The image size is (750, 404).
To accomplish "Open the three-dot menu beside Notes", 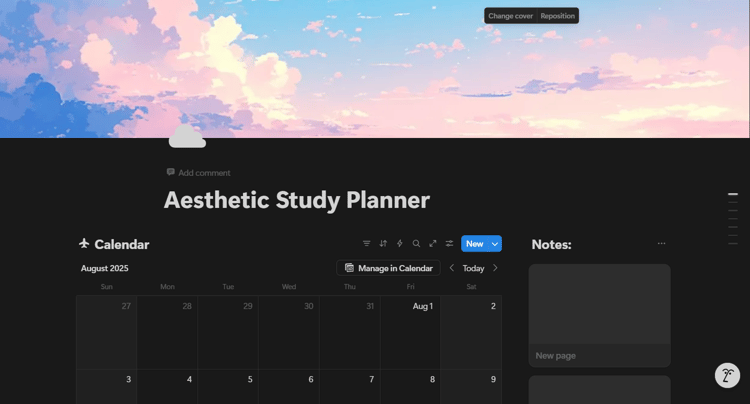I will pos(661,243).
